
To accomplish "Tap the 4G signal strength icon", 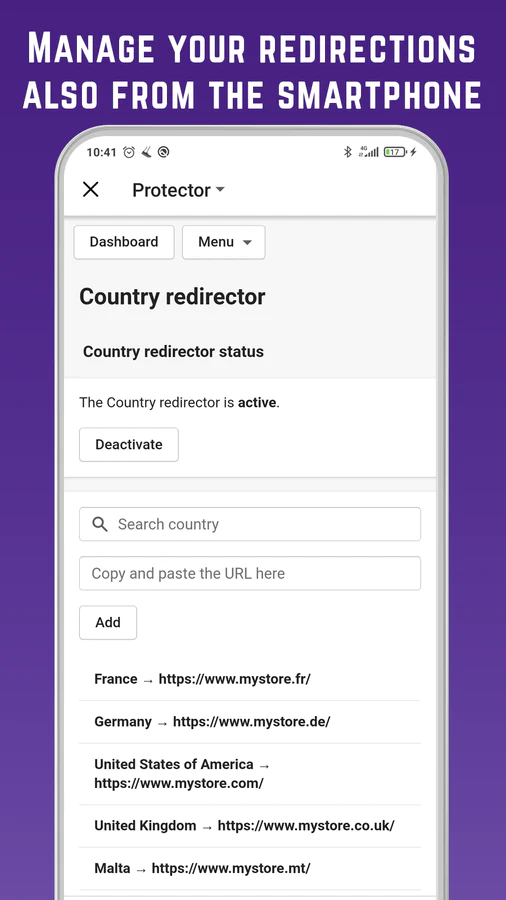I will tap(368, 152).
